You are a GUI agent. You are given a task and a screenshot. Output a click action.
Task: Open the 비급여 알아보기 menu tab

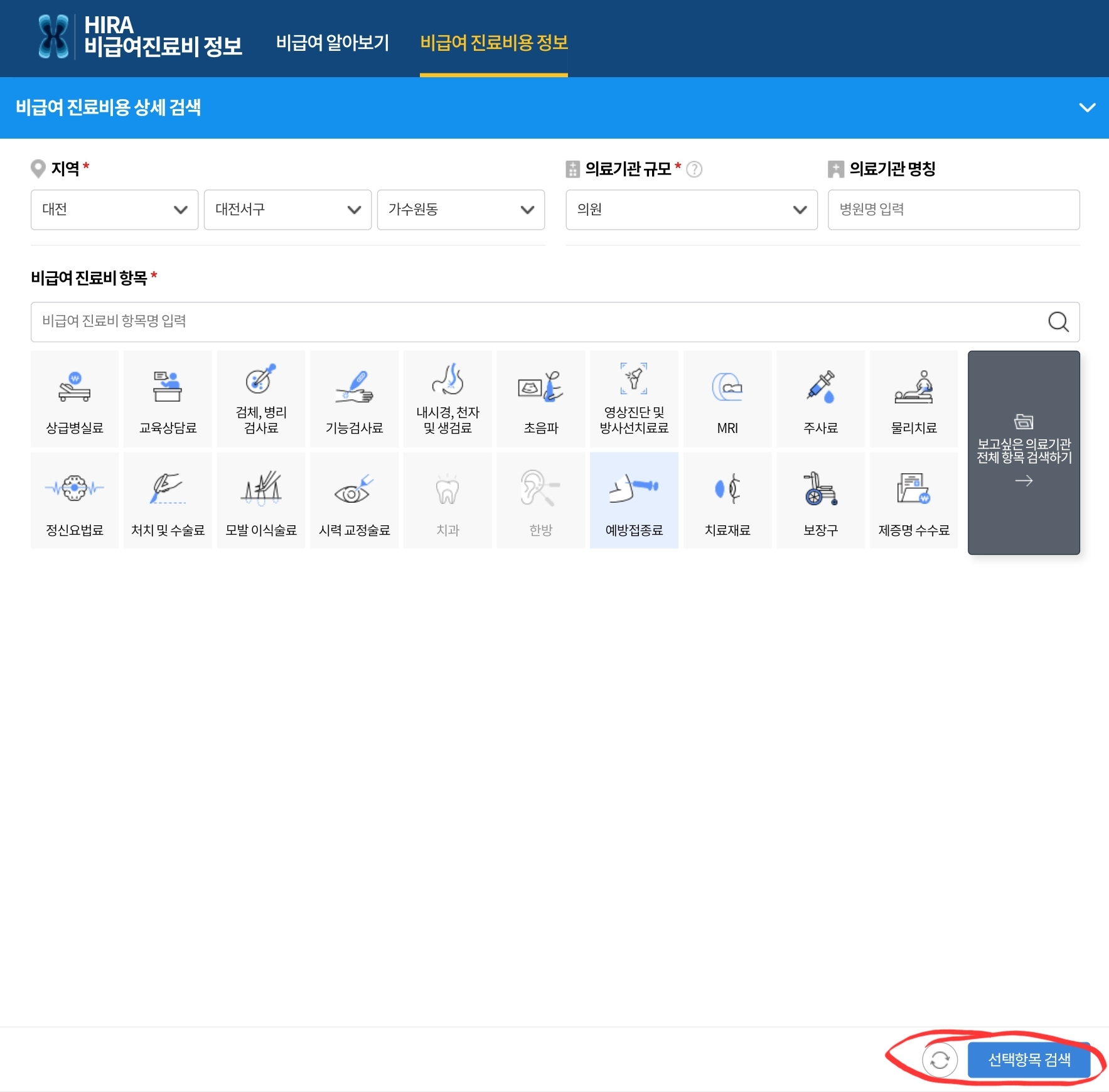click(333, 43)
